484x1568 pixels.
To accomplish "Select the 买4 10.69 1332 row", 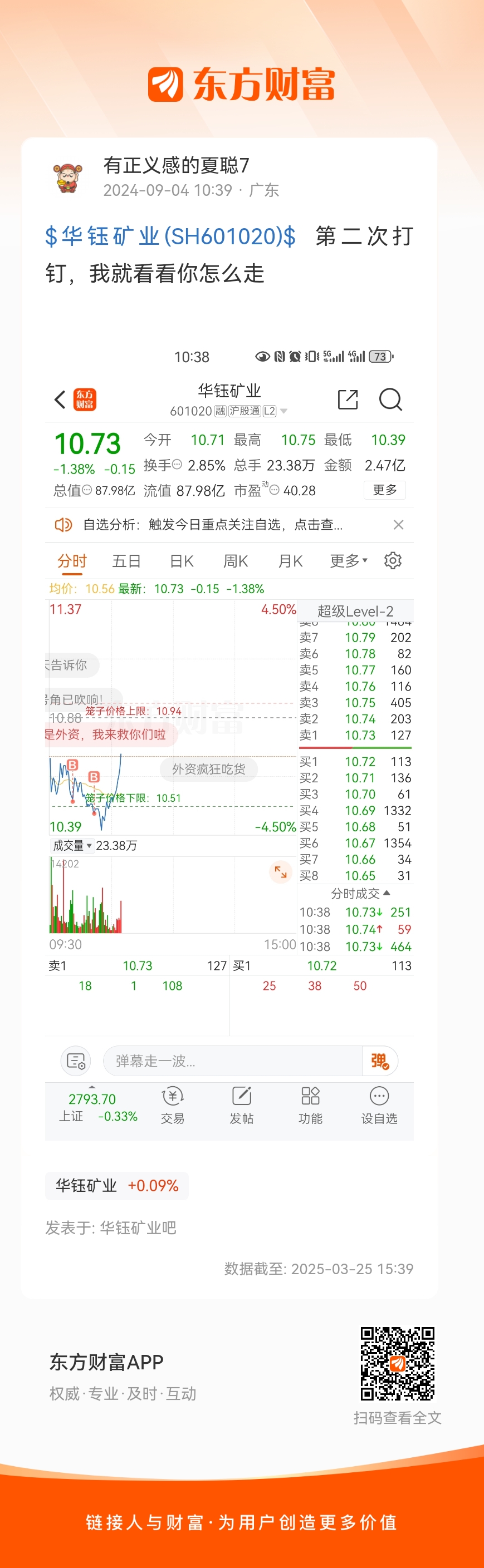I will (x=355, y=811).
